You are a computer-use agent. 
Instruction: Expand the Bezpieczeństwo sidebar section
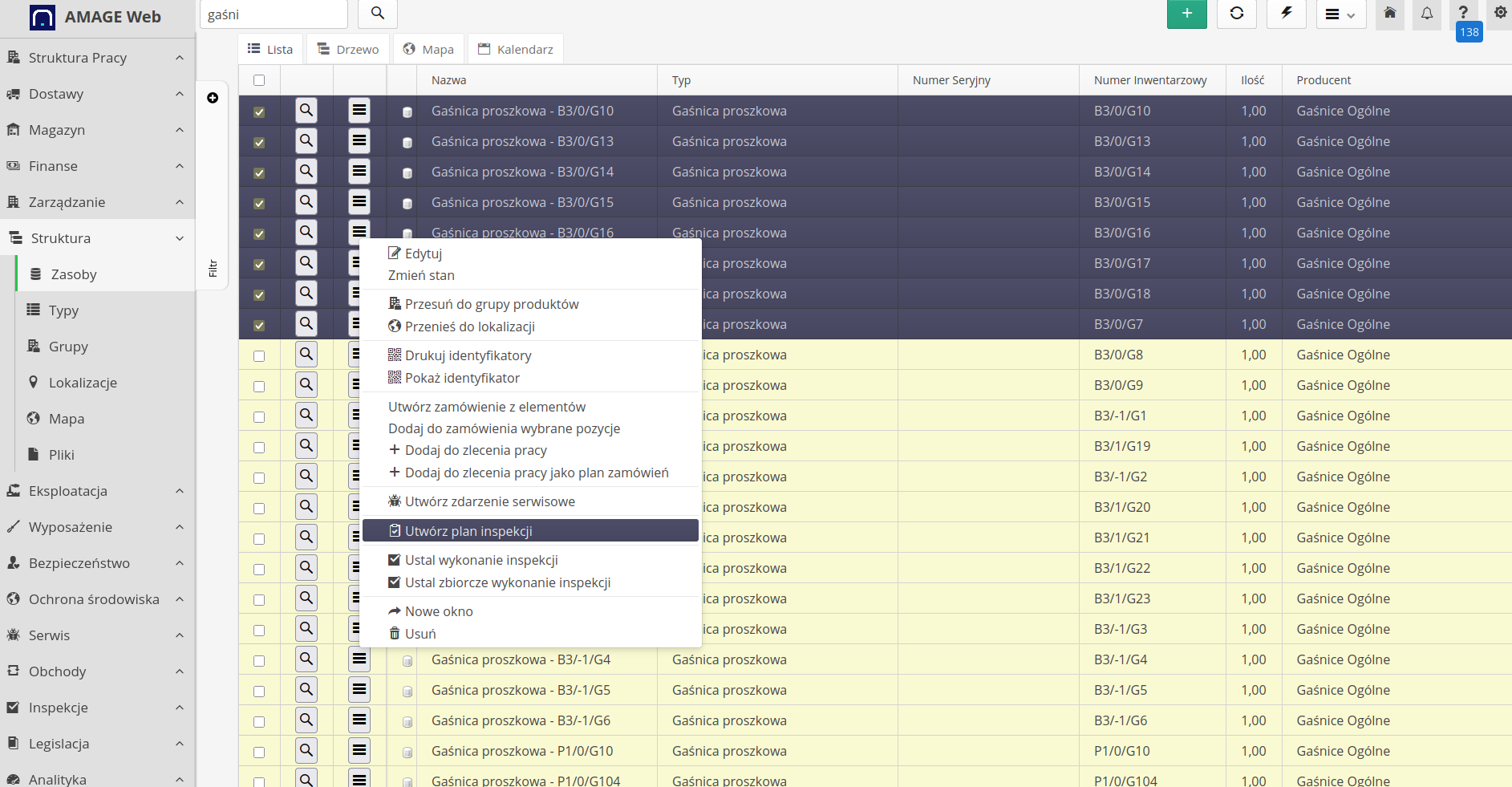point(97,563)
